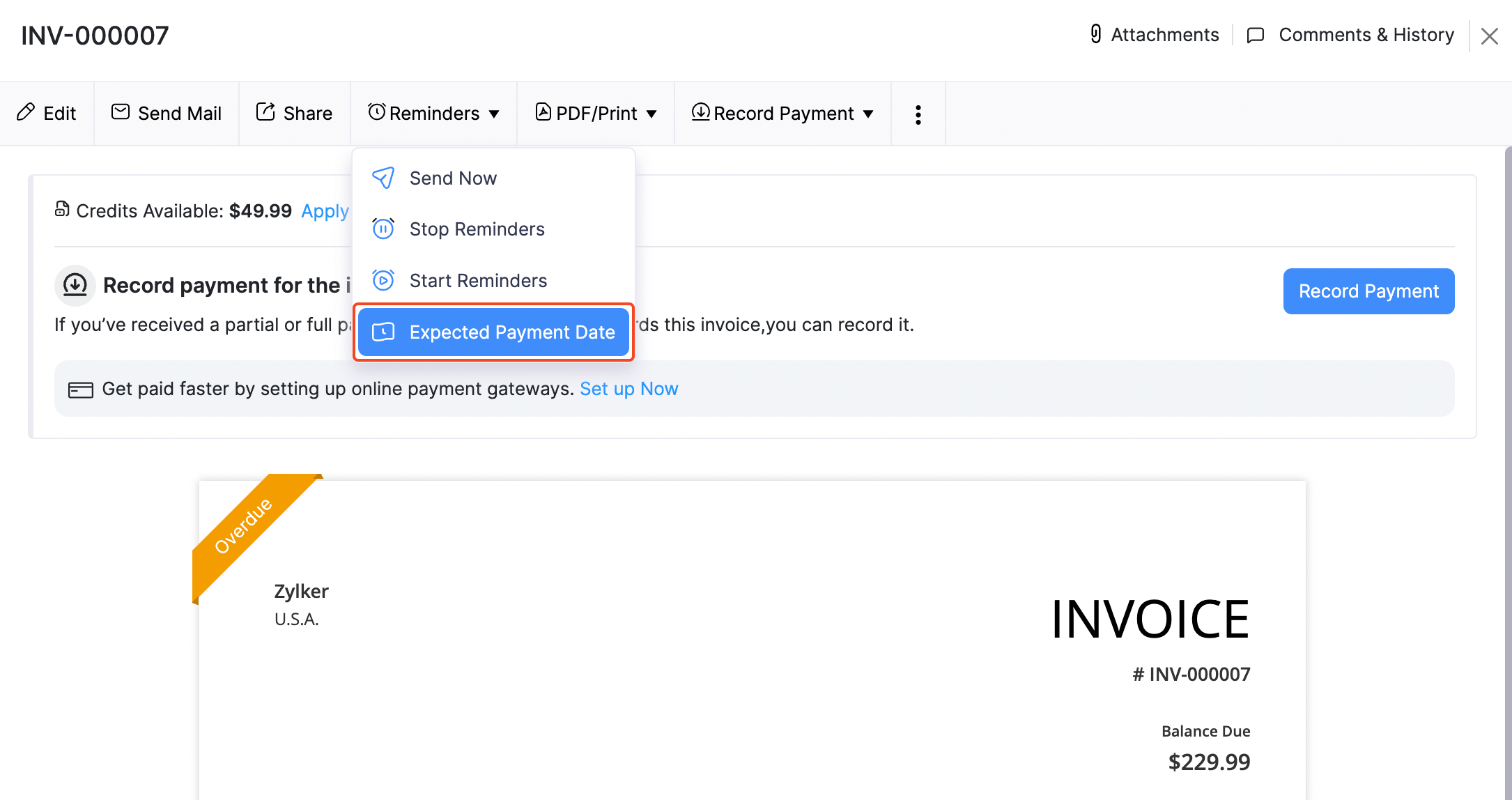This screenshot has width=1512, height=800.
Task: Click the Reminders clock icon
Action: 378,112
